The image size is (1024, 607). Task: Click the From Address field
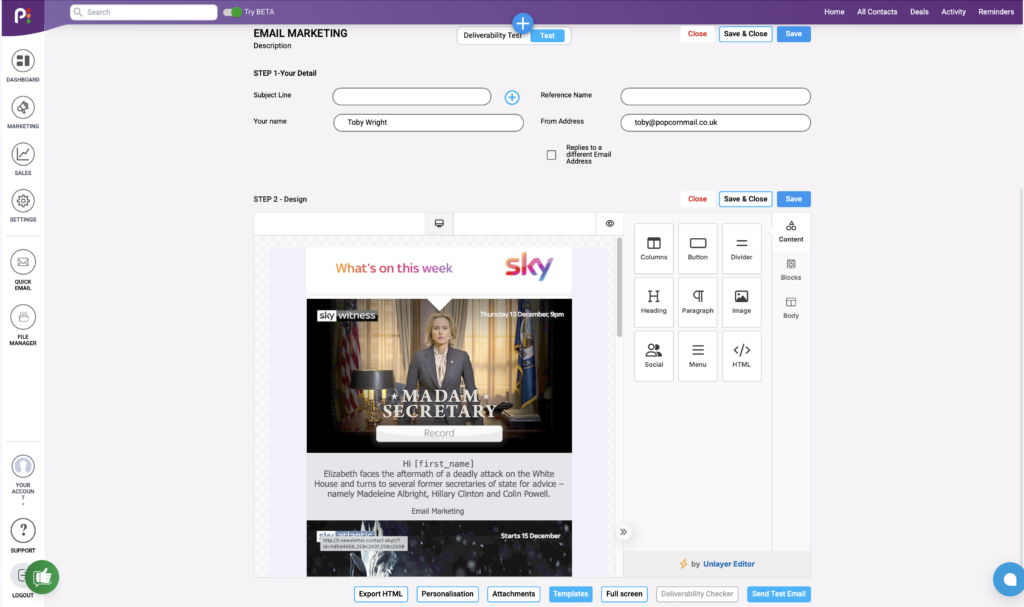[x=715, y=123]
